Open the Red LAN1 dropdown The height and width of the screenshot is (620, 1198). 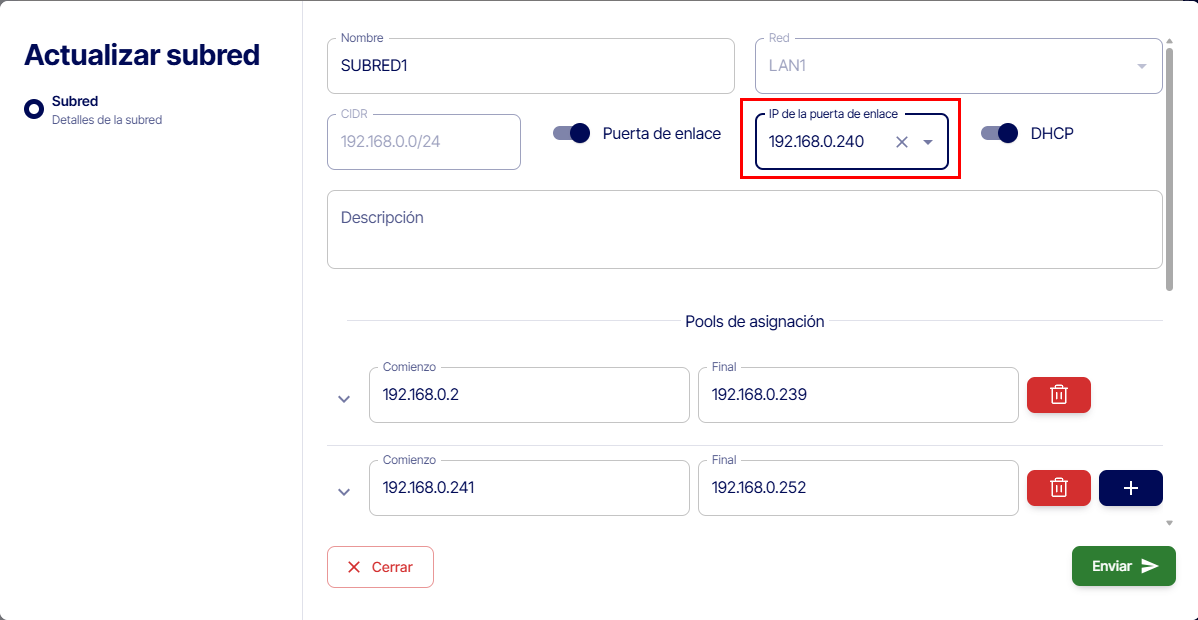[x=1141, y=67]
